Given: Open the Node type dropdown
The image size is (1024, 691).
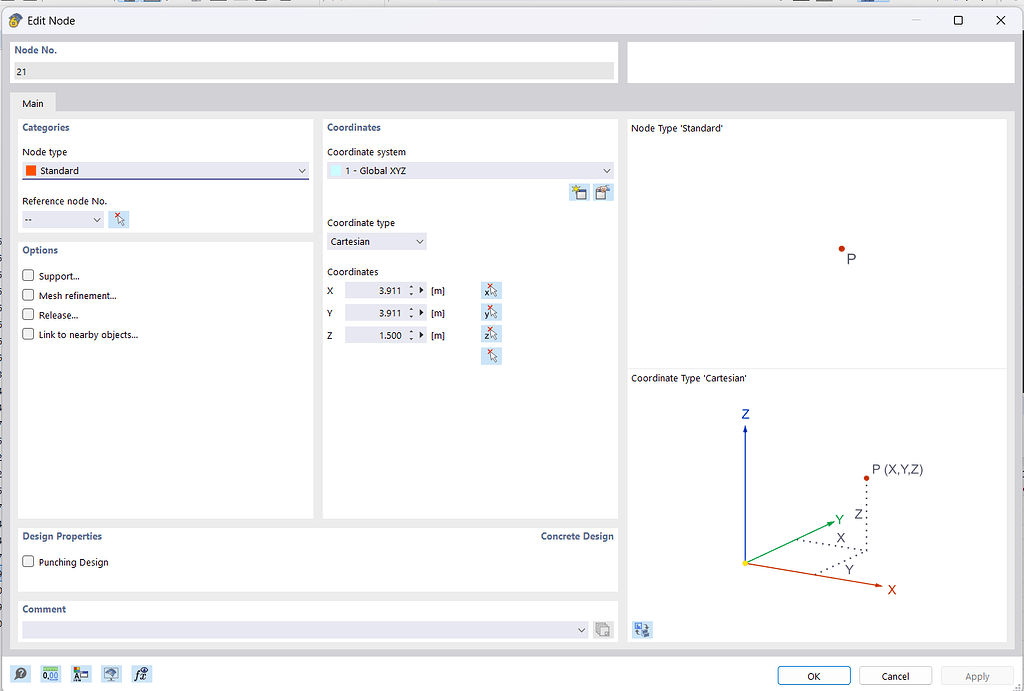Looking at the screenshot, I should tap(302, 170).
